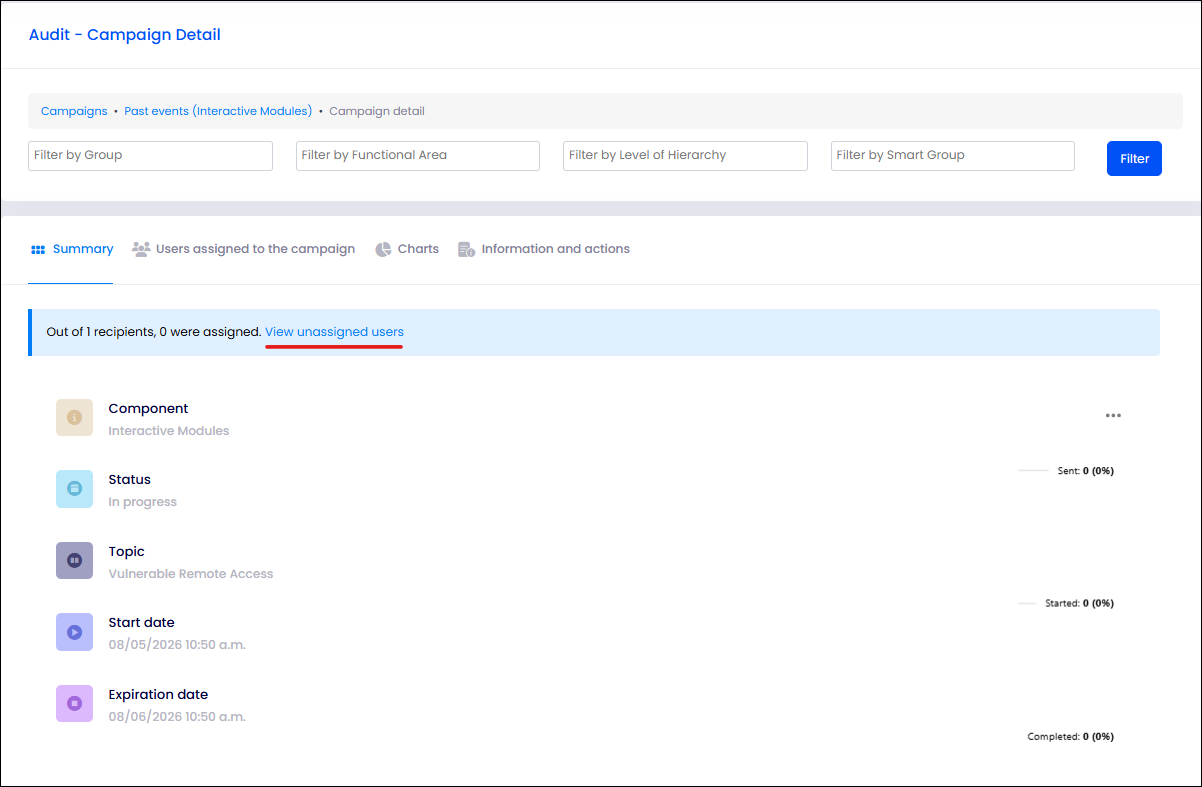Click the Component info icon
The image size is (1202, 787).
(74, 418)
